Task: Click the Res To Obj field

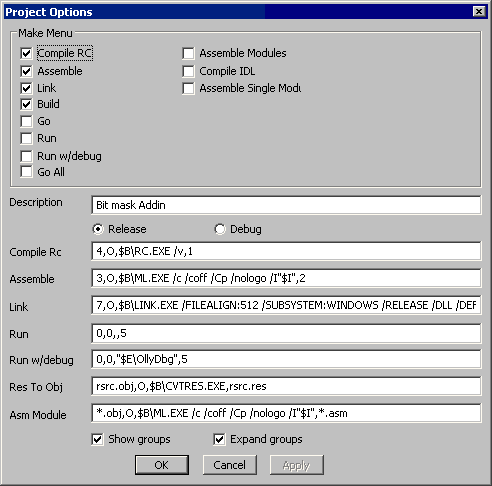Action: coord(286,386)
